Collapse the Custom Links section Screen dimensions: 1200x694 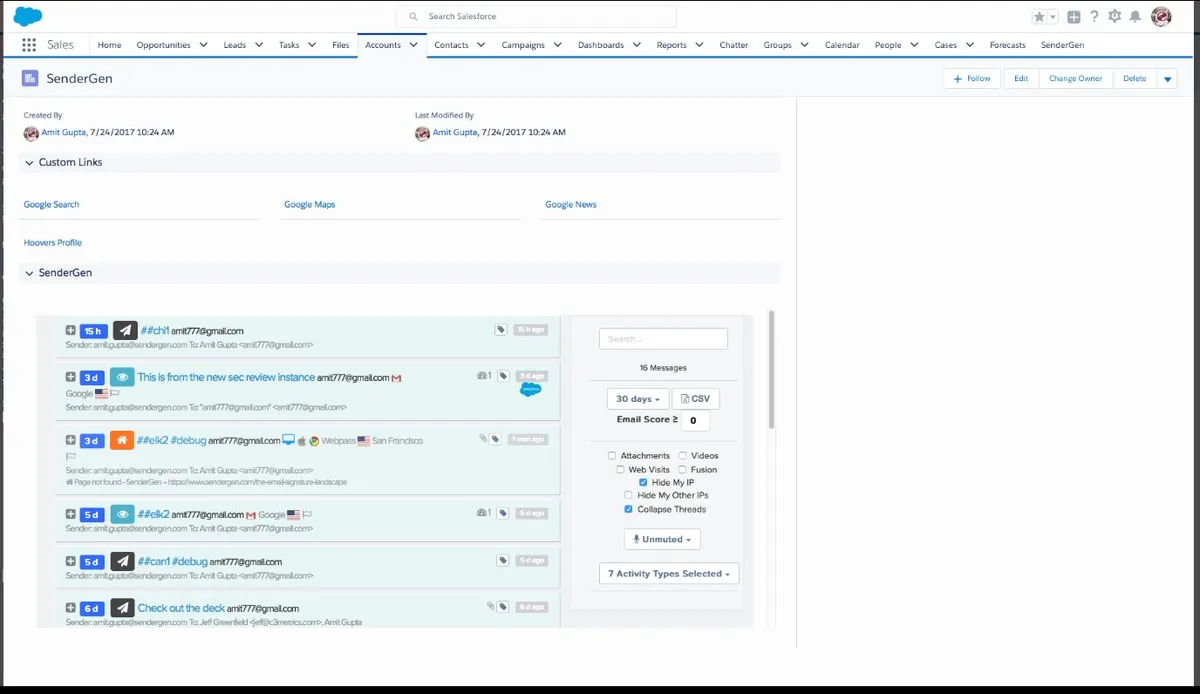coord(29,162)
